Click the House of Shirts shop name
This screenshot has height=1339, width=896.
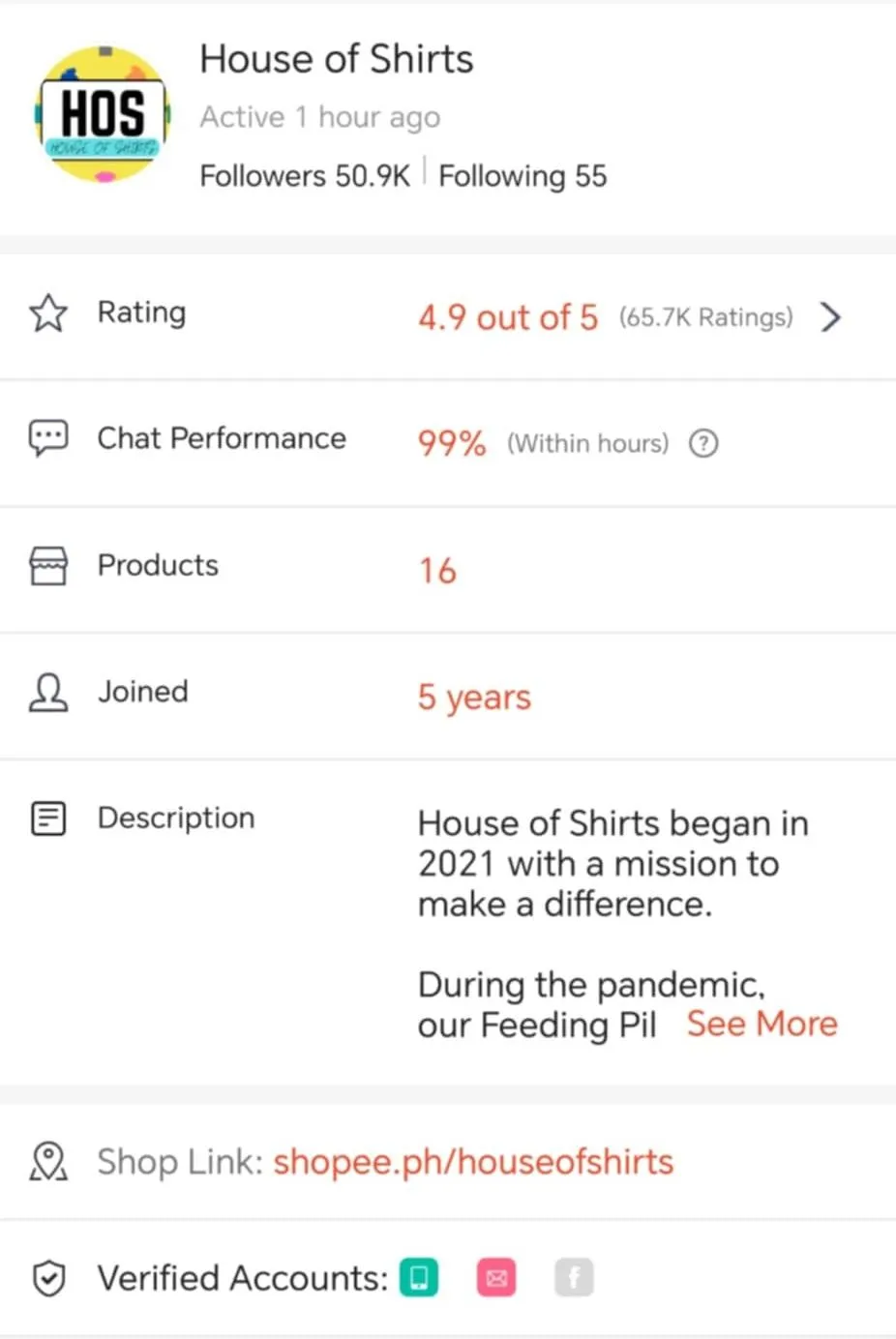point(337,59)
